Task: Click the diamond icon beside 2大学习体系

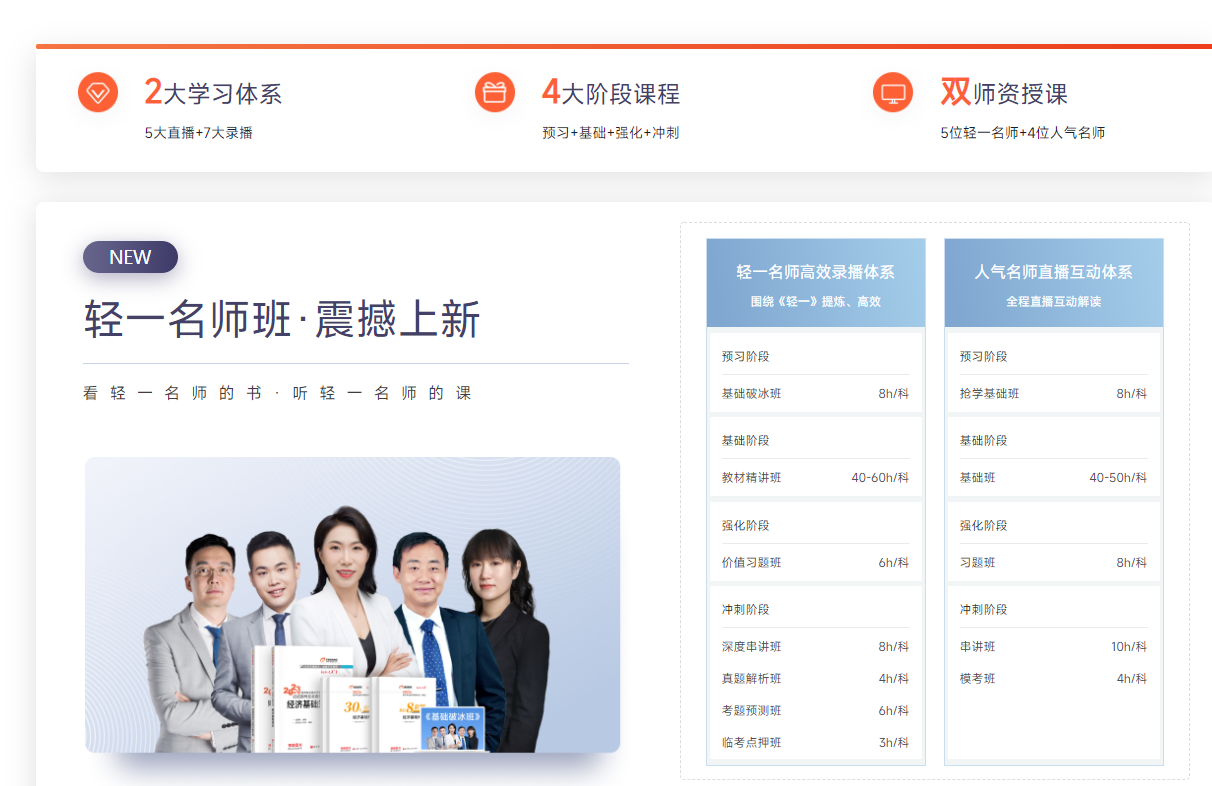Action: (x=98, y=93)
